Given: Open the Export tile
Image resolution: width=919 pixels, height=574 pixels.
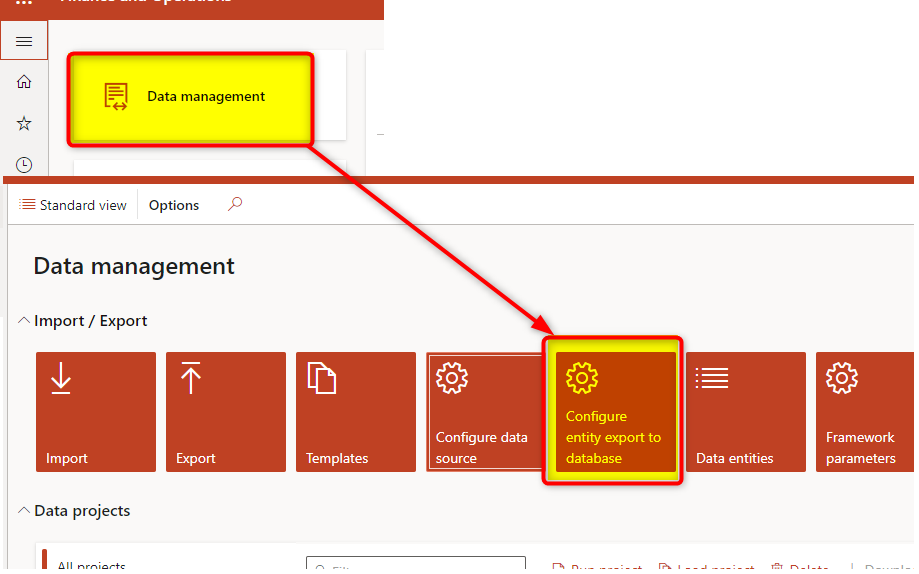Looking at the screenshot, I should [226, 412].
